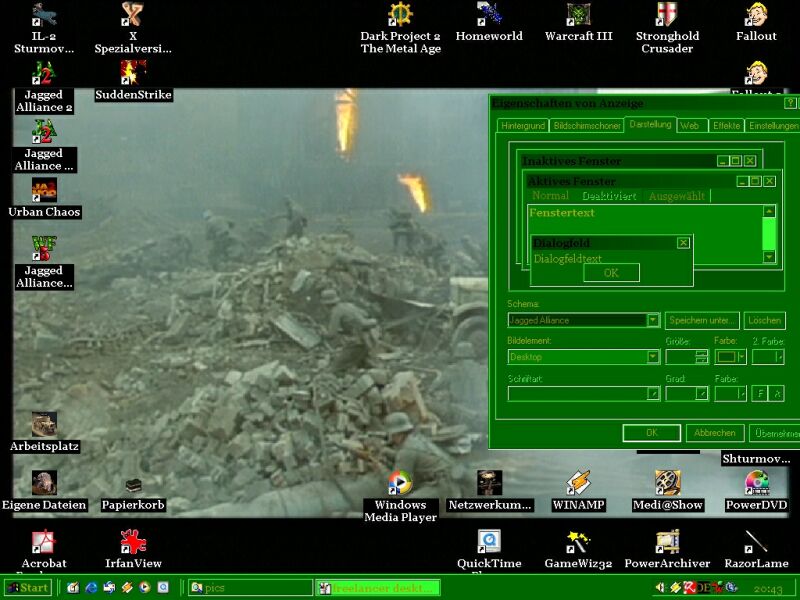The height and width of the screenshot is (600, 800).
Task: Open the Start menu
Action: 28,588
